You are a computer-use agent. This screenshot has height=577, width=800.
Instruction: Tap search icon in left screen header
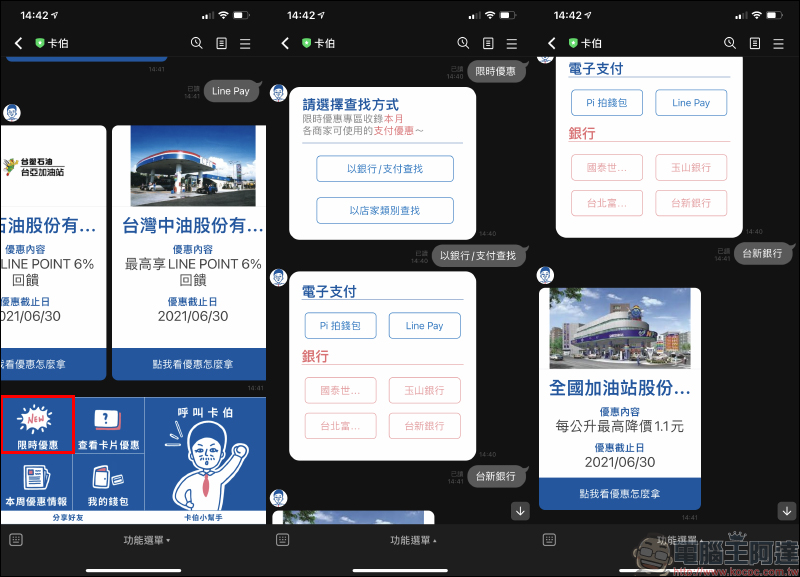(196, 43)
